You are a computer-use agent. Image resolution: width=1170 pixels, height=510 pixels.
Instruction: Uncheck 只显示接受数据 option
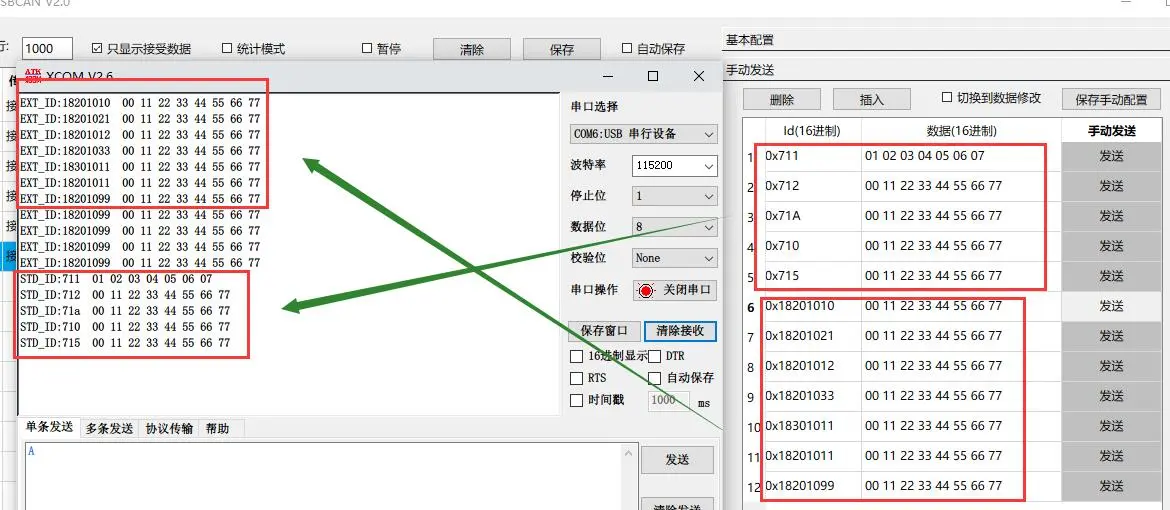[x=97, y=48]
